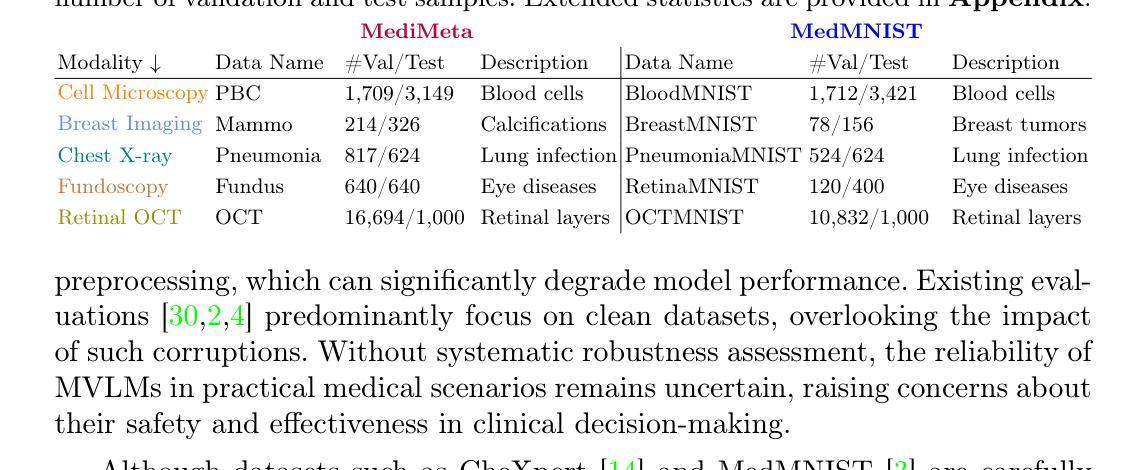Screen dimensions: 1147x470
Task: Click the MedMNIST blue heading
Action: [856, 31]
